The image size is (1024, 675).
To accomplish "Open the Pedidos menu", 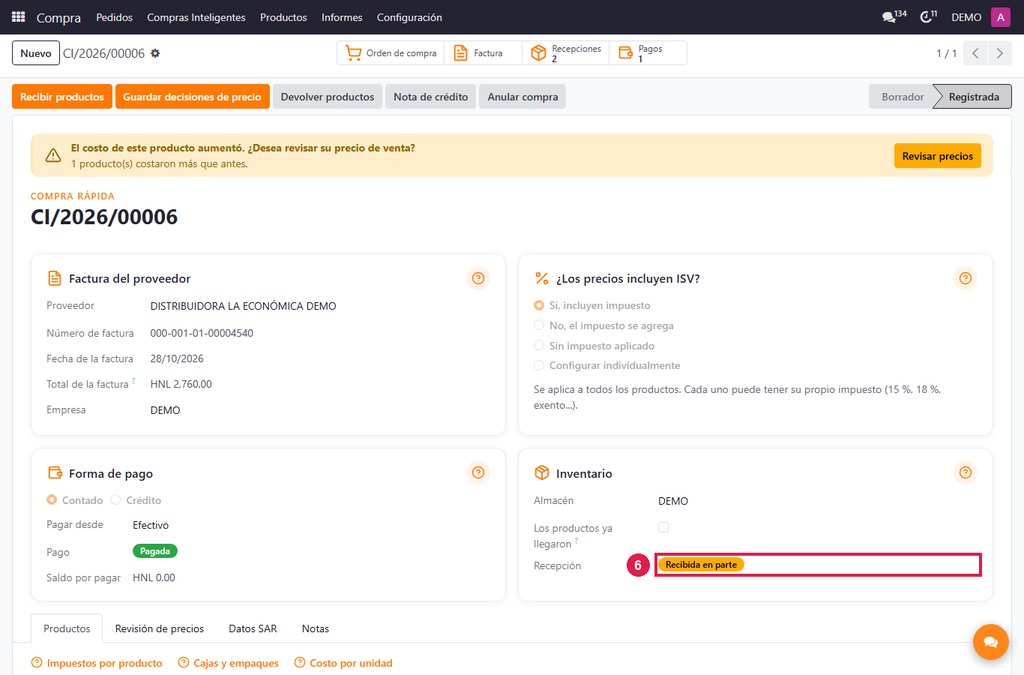I will coord(114,18).
